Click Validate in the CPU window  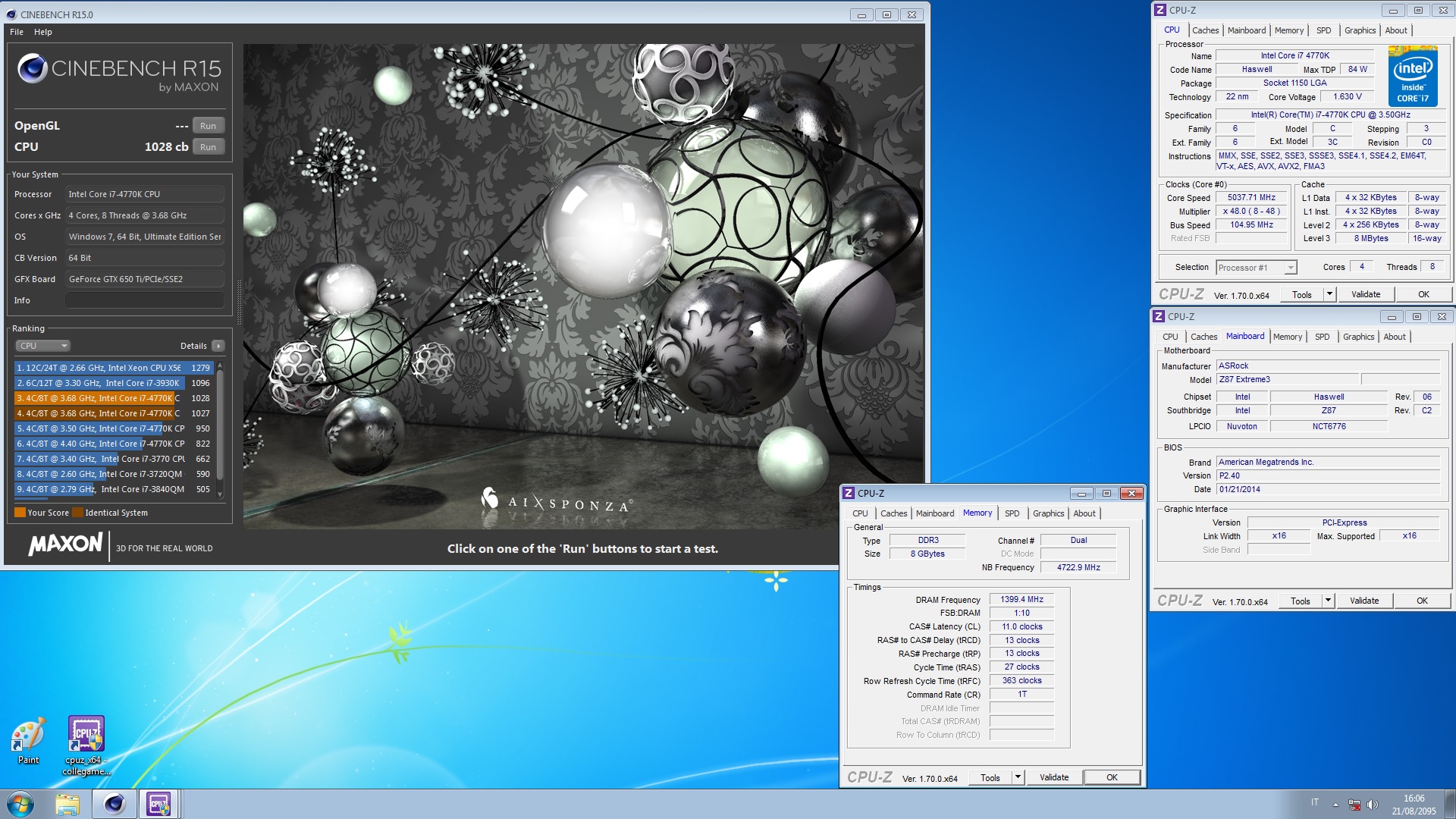1366,295
